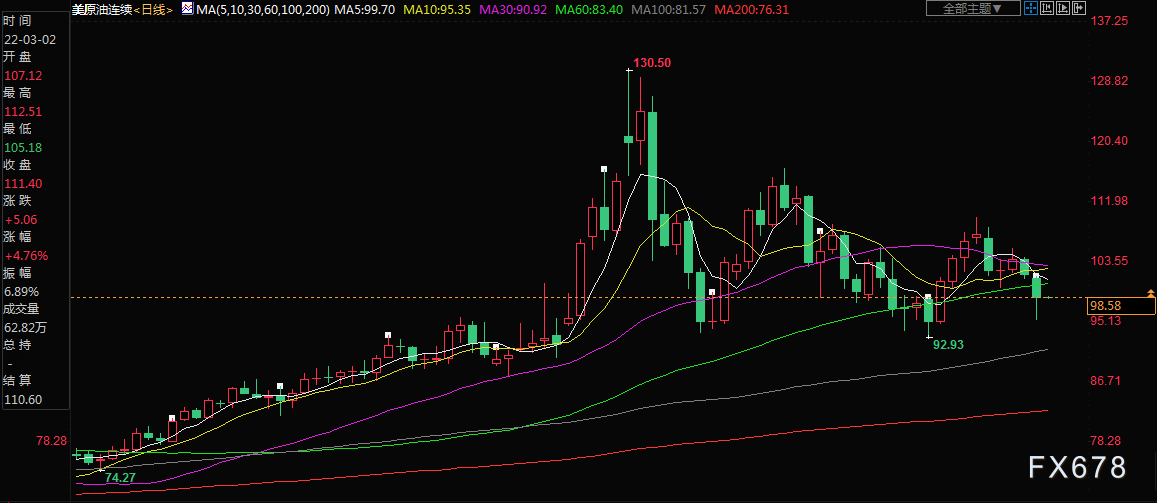Viewport: 1157px width, 503px height.
Task: Click the 92.93 low price marker
Action: click(949, 344)
